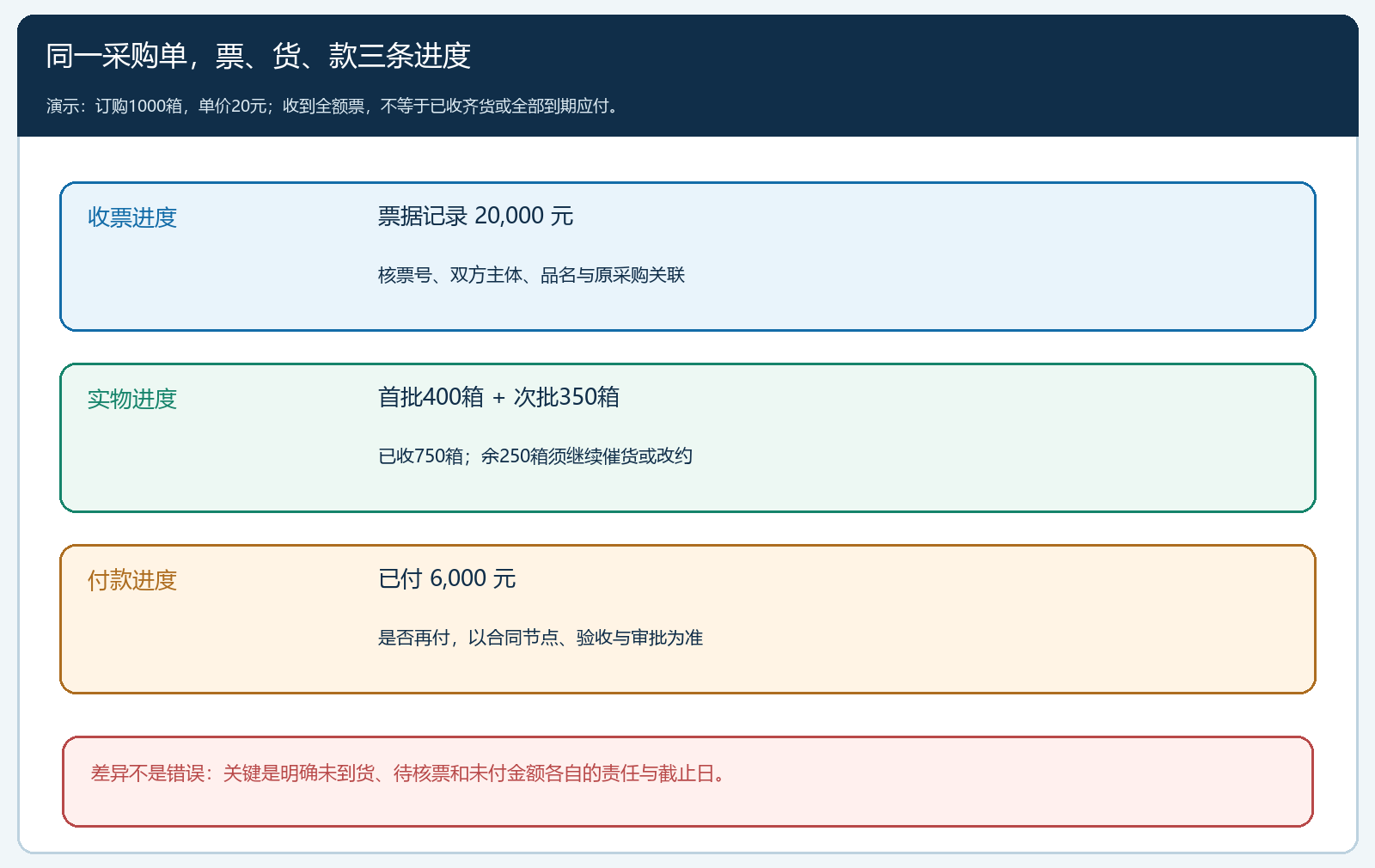This screenshot has width=1375, height=868.
Task: Click the 付款进度 label
Action: (132, 580)
